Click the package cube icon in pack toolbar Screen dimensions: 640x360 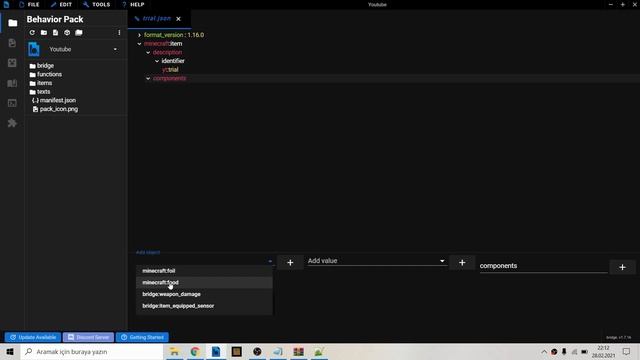67,33
